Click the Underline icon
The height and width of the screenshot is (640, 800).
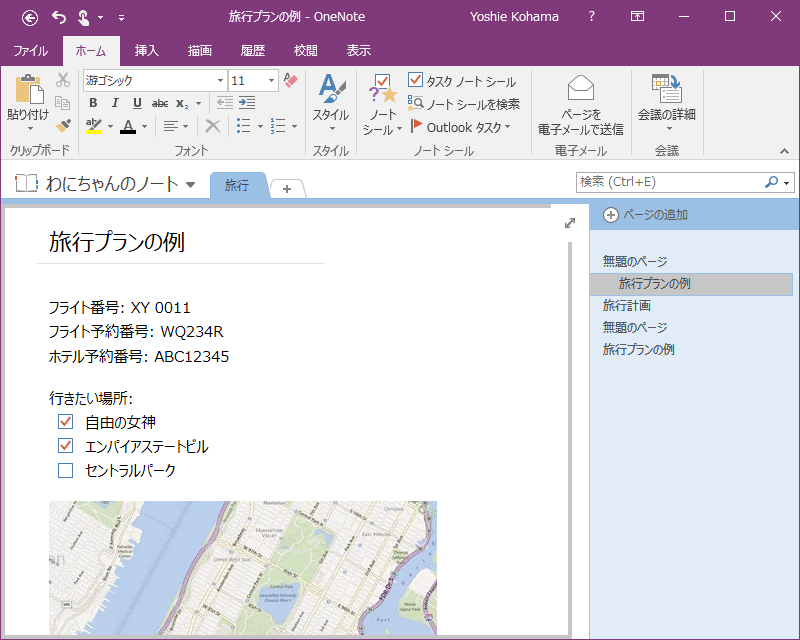click(136, 103)
